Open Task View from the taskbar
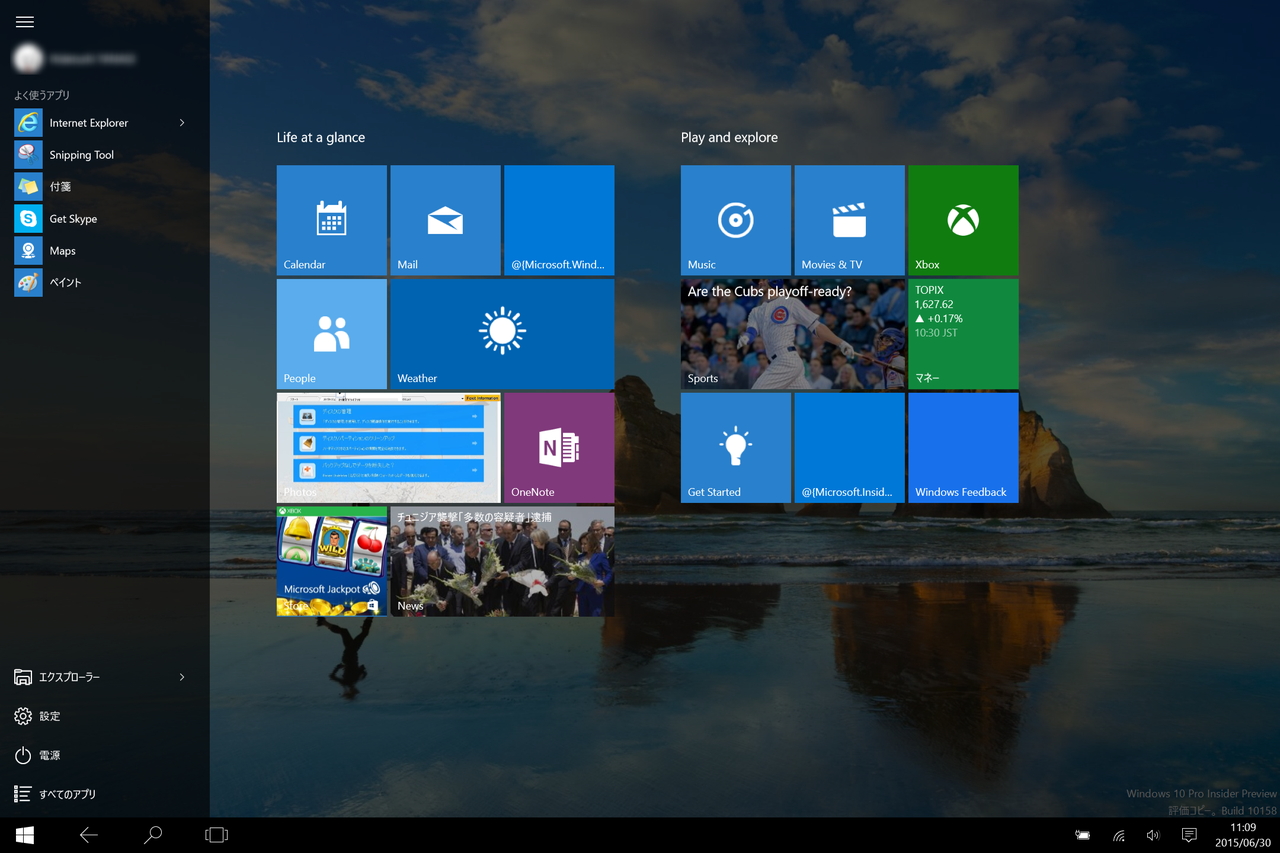Screen dimensions: 1280x853 coord(216,835)
